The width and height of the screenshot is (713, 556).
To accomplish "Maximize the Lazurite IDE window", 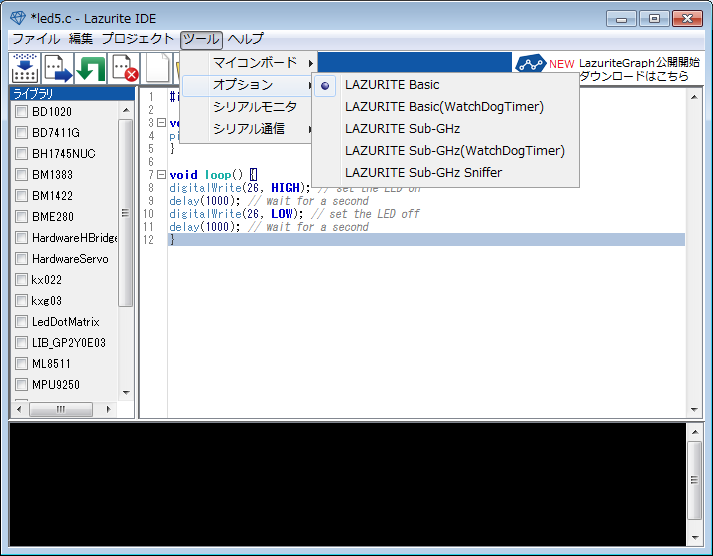I will [x=654, y=19].
